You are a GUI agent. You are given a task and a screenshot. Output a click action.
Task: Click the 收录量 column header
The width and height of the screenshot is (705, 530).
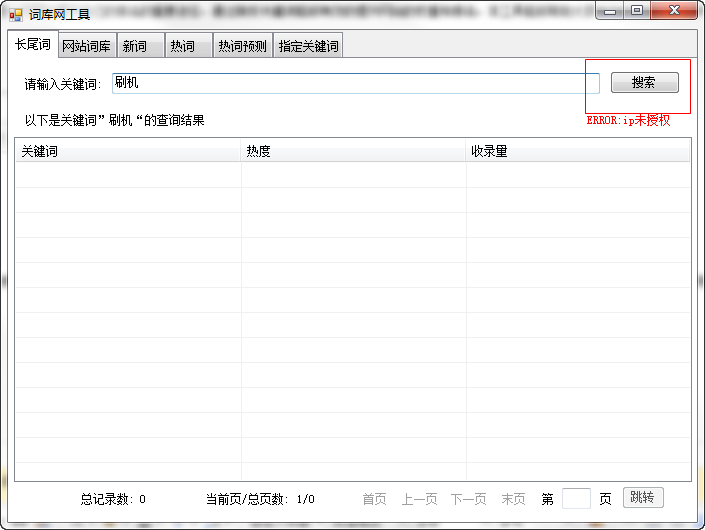(577, 151)
